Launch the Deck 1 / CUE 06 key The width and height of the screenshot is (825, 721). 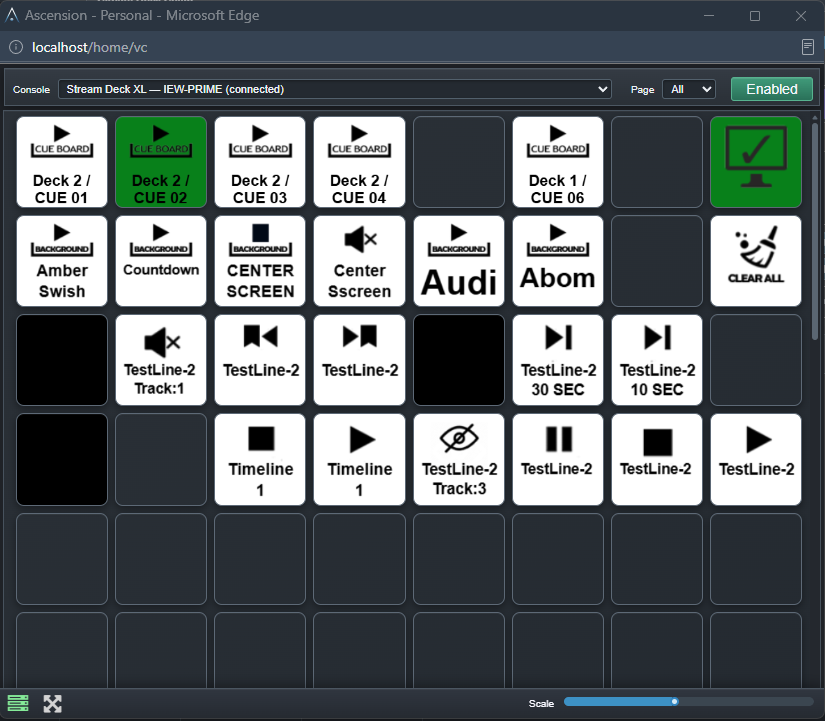pos(558,162)
